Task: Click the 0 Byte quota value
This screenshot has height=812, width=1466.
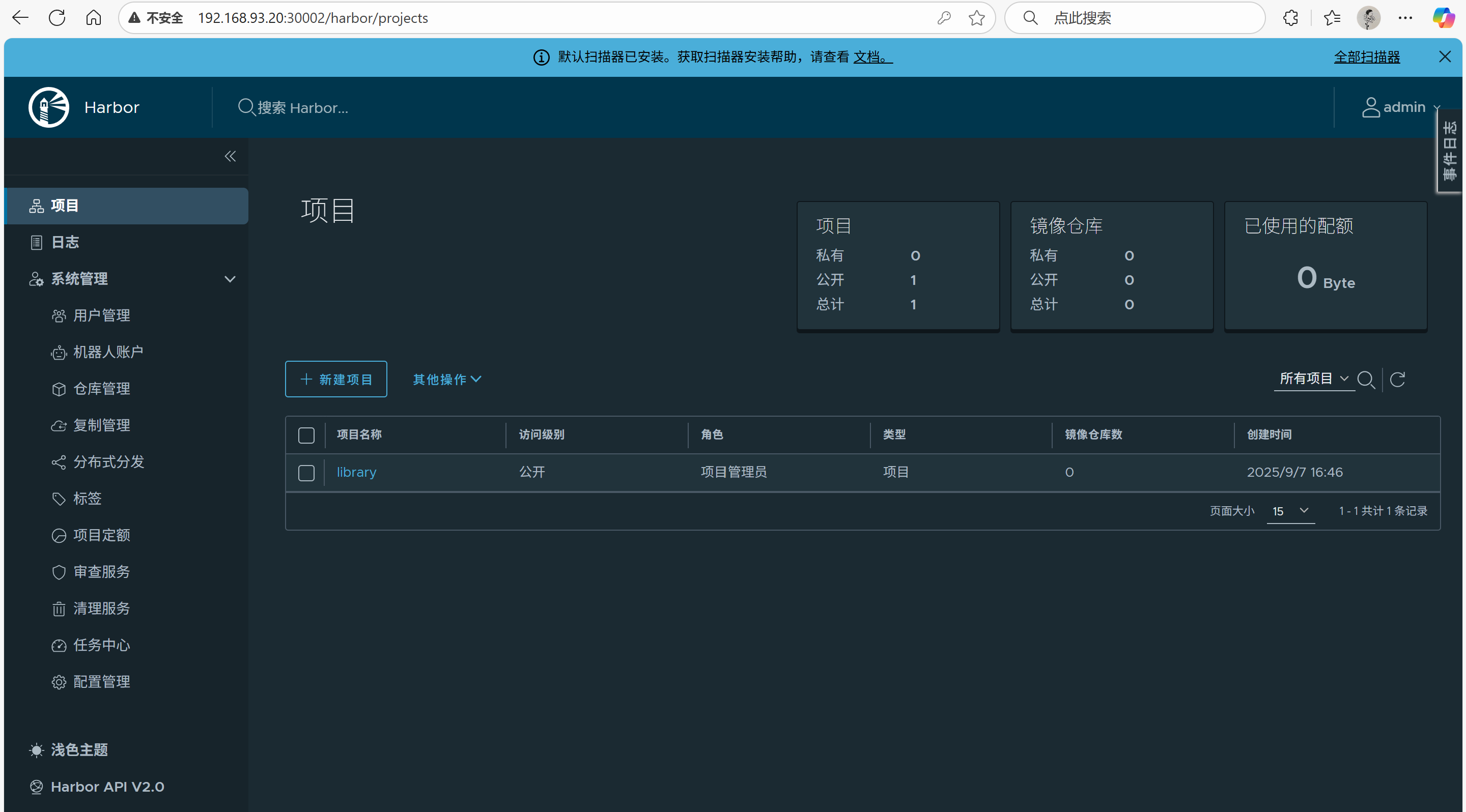Action: (x=1326, y=279)
